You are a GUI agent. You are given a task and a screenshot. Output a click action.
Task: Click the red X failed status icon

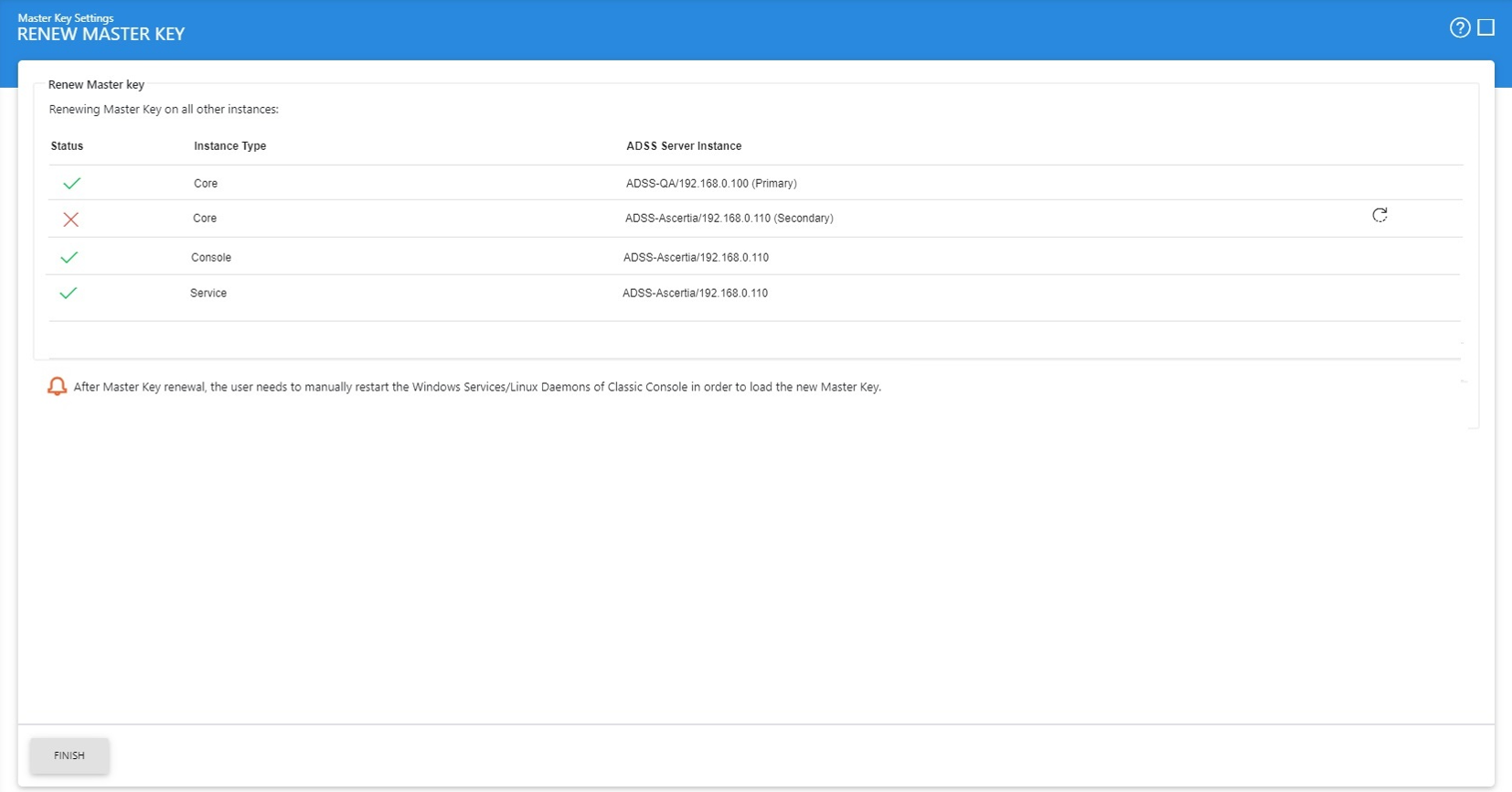point(70,219)
